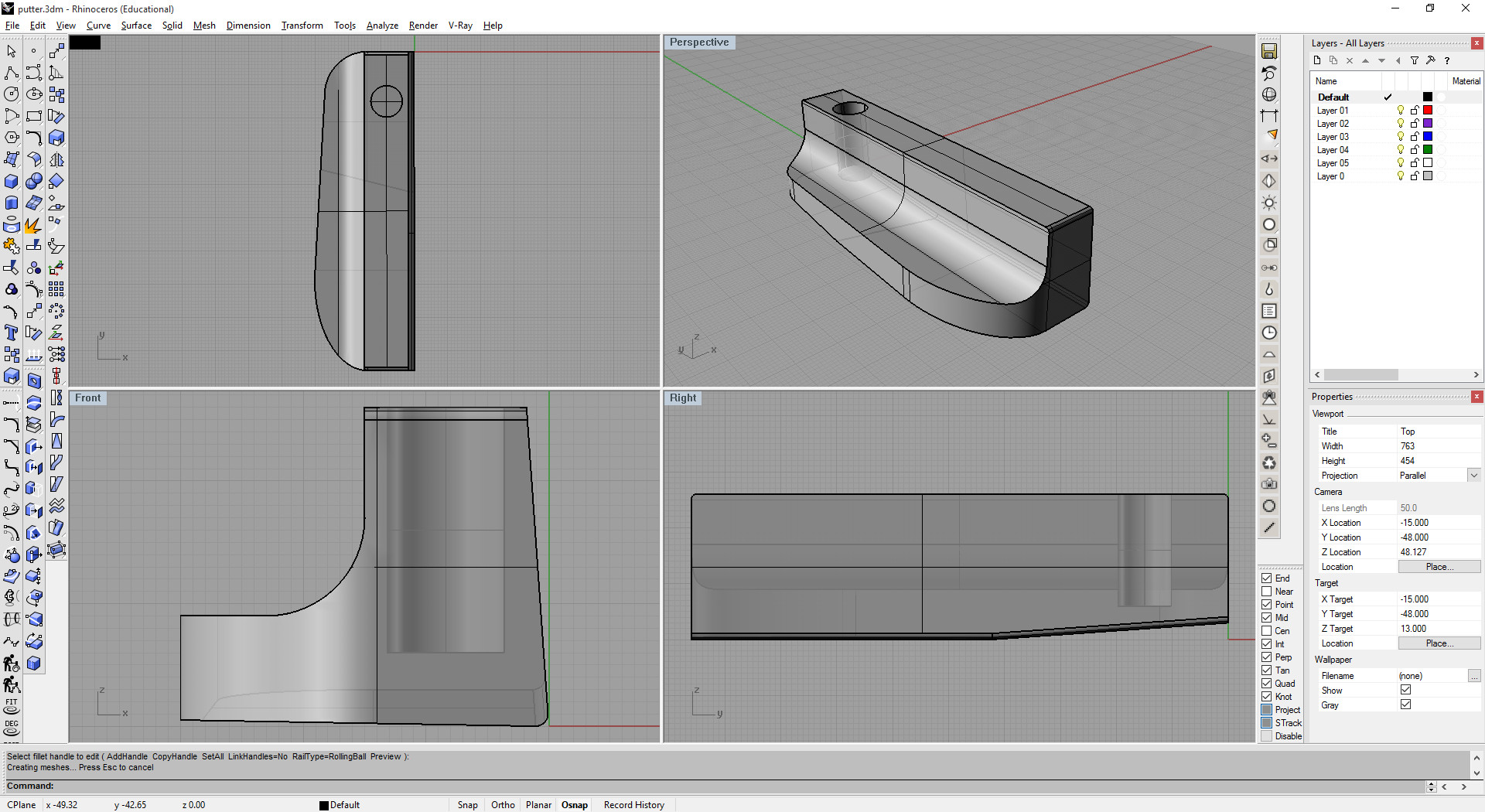Image resolution: width=1485 pixels, height=812 pixels.
Task: Toggle Ortho in the status bar
Action: (x=503, y=805)
